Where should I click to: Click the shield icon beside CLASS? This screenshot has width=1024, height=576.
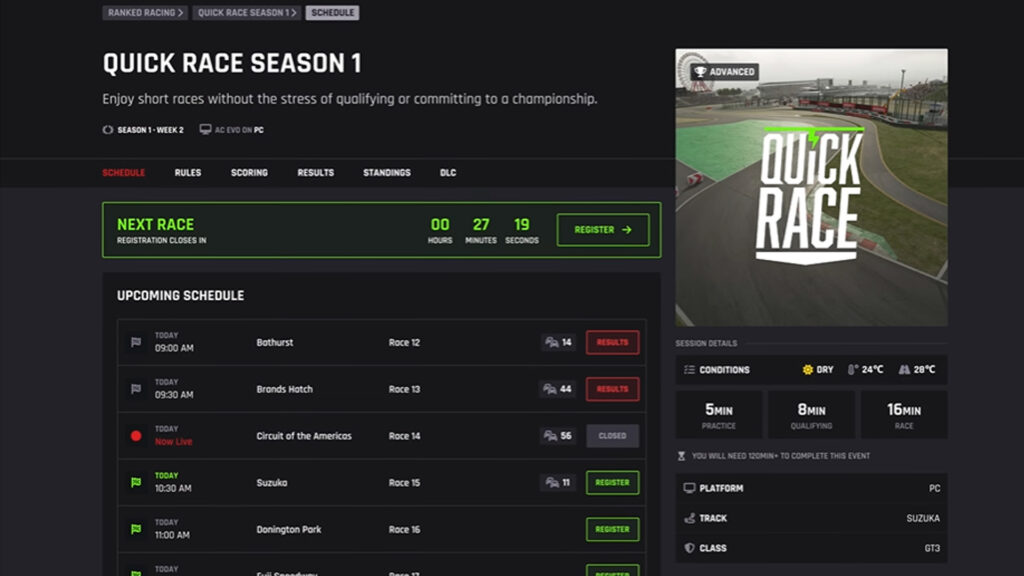689,548
